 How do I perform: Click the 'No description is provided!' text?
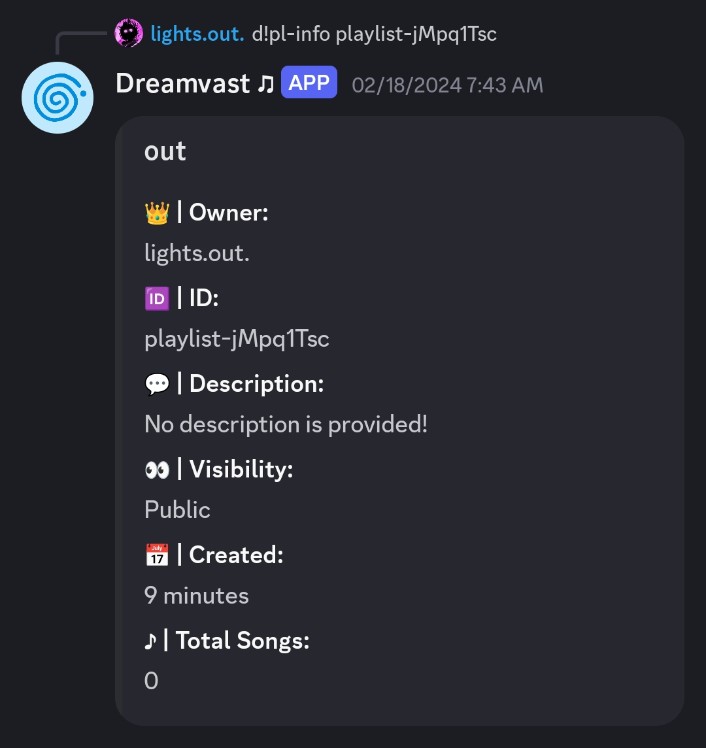pyautogui.click(x=286, y=424)
